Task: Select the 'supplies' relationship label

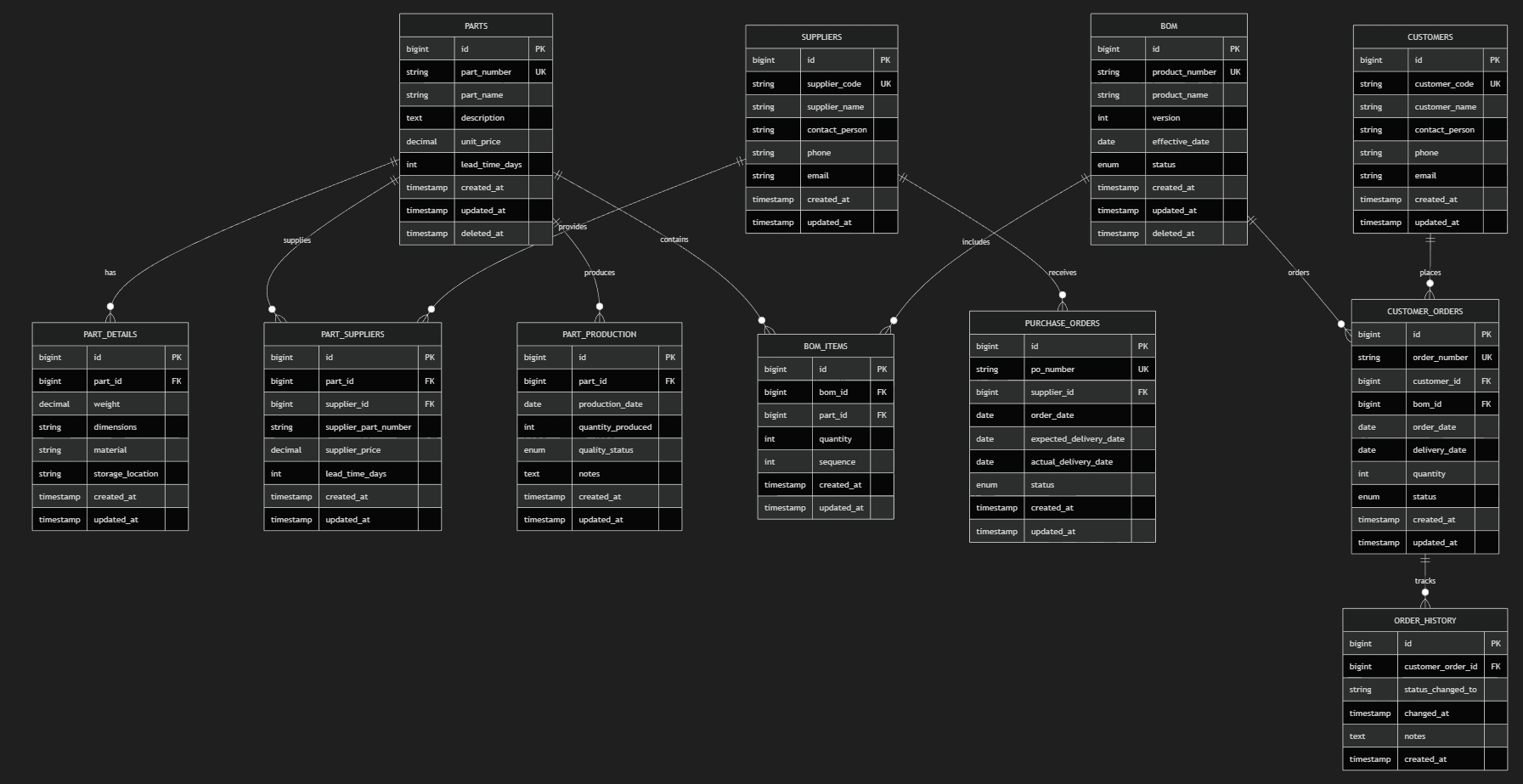Action: pyautogui.click(x=297, y=240)
